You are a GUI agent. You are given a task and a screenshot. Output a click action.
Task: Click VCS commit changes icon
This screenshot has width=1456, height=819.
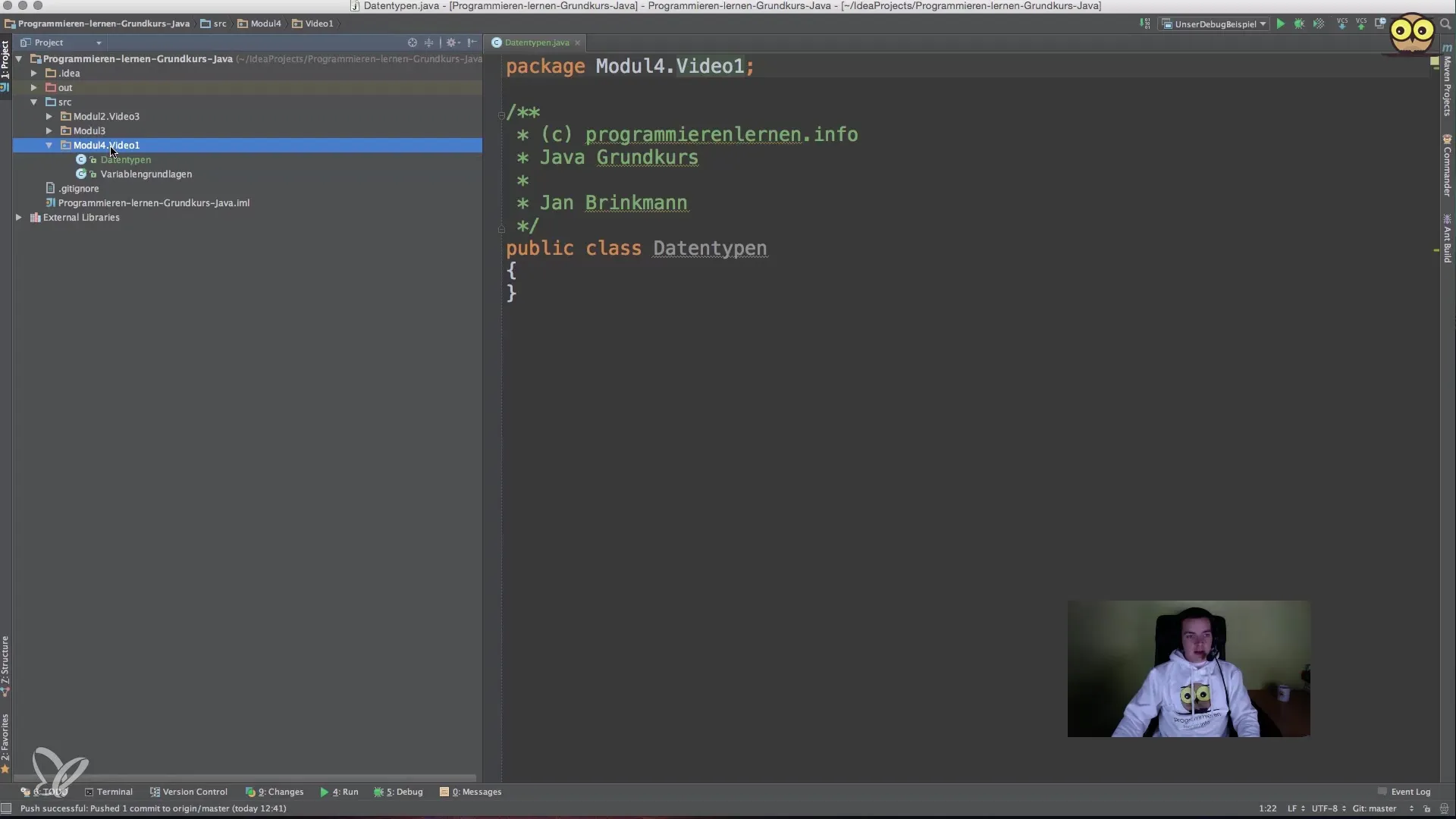coord(1361,24)
